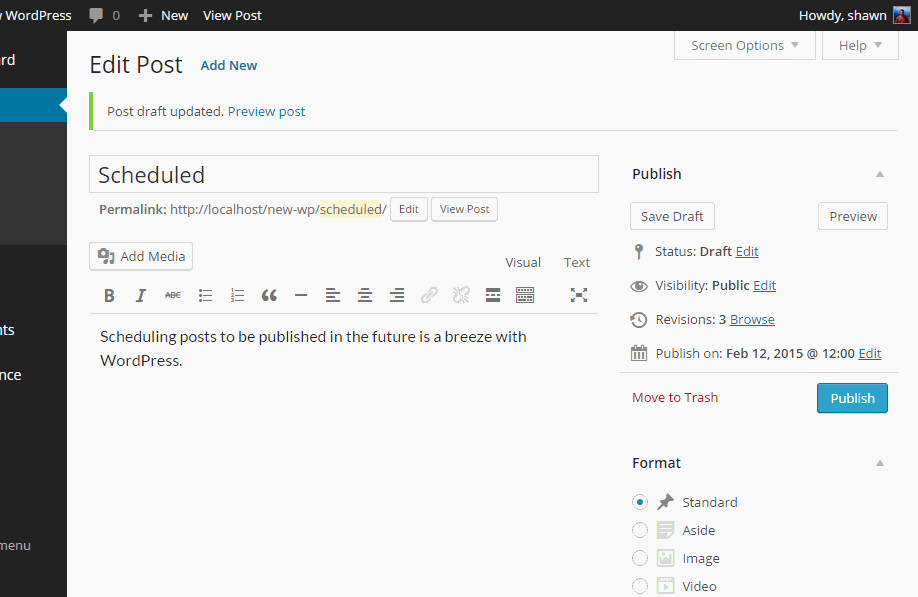The image size is (918, 597).
Task: Click the publish date calendar icon
Action: coord(639,354)
